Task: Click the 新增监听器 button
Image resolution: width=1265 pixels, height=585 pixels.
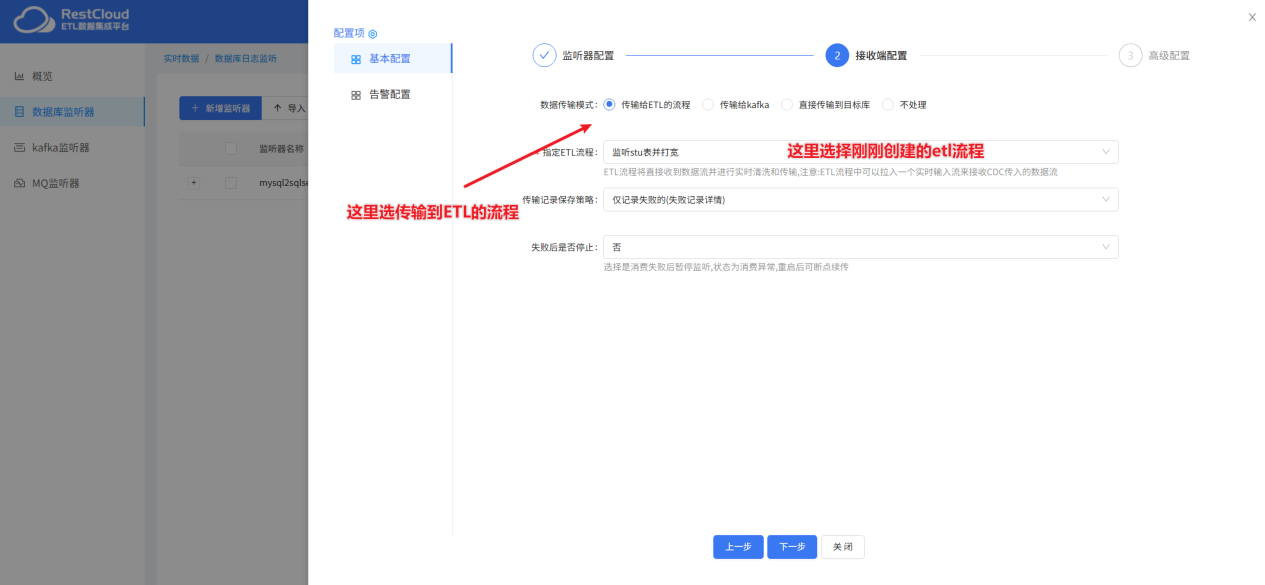Action: click(x=219, y=107)
